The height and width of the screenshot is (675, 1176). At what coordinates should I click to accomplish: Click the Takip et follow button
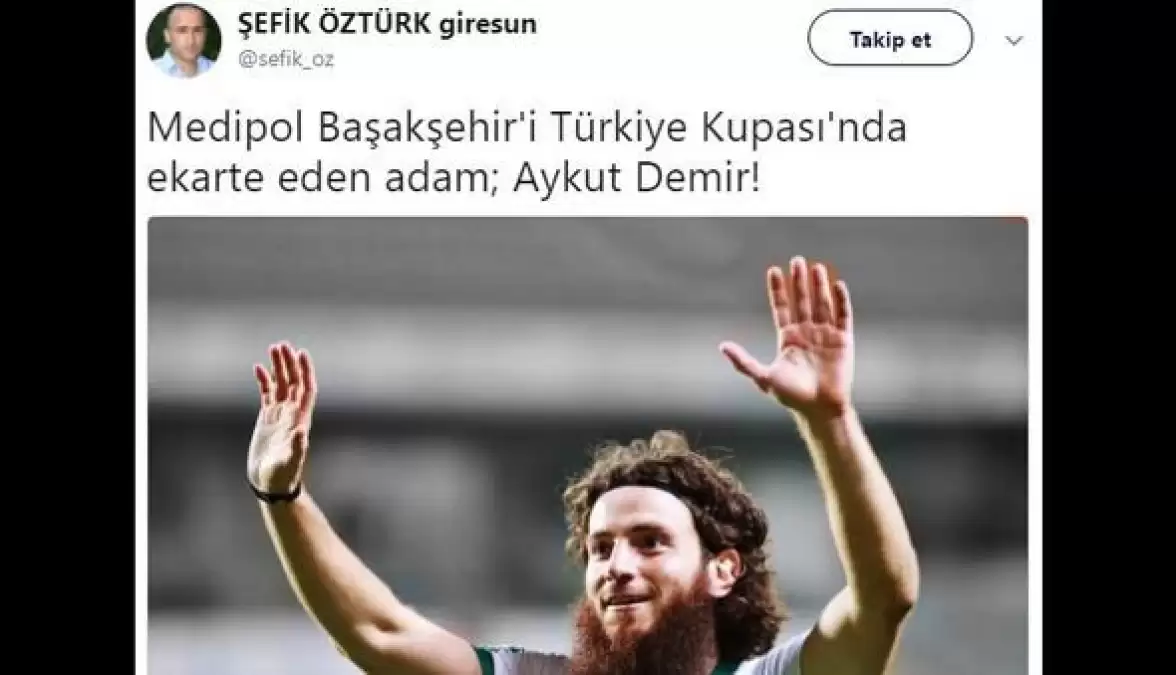[x=890, y=38]
